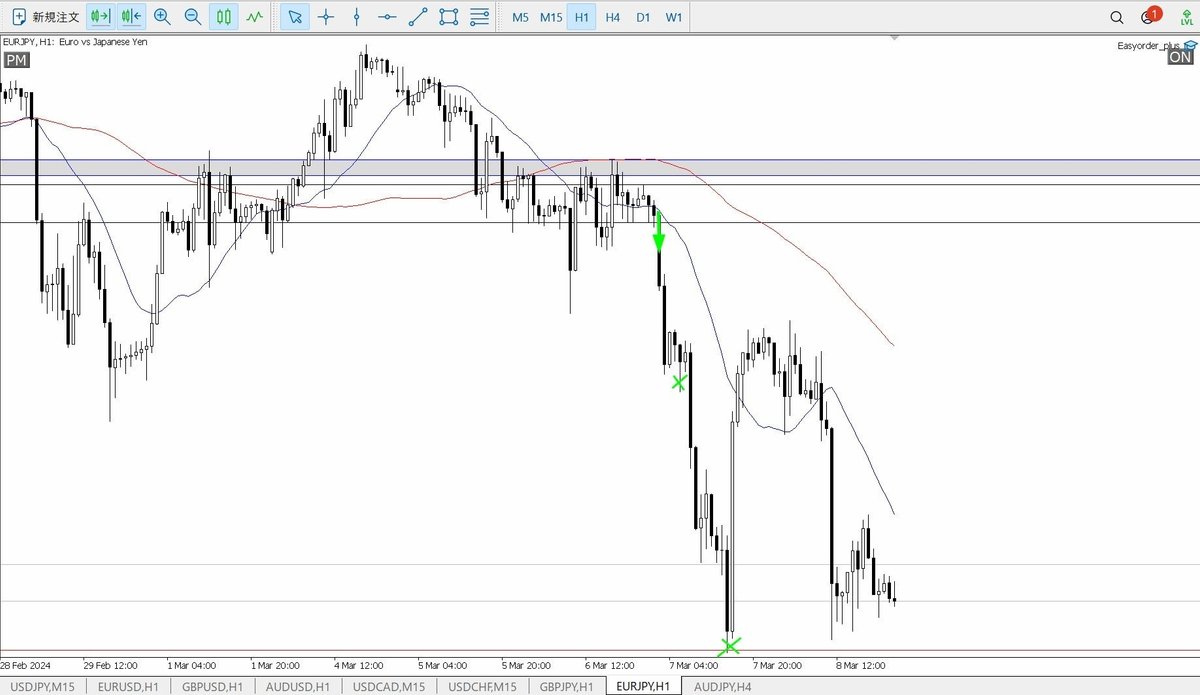Select the crosshair tool
The height and width of the screenshot is (695, 1200).
[326, 17]
